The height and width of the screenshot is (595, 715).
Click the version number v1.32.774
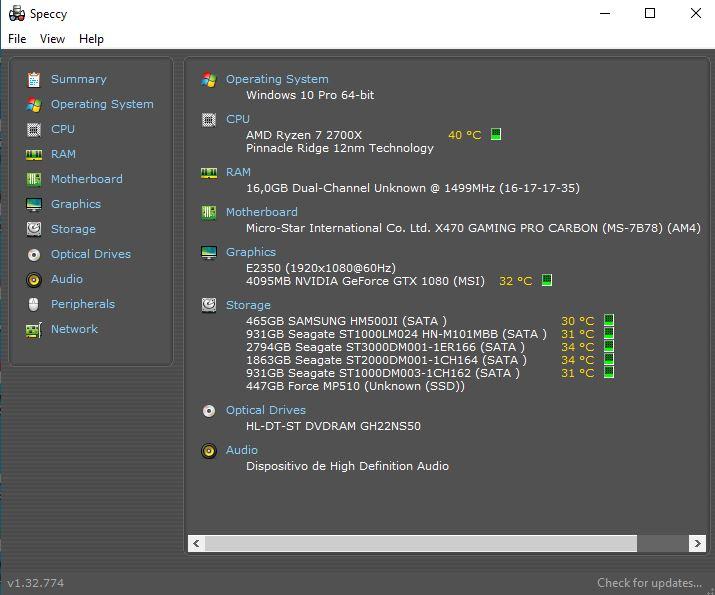(36, 583)
